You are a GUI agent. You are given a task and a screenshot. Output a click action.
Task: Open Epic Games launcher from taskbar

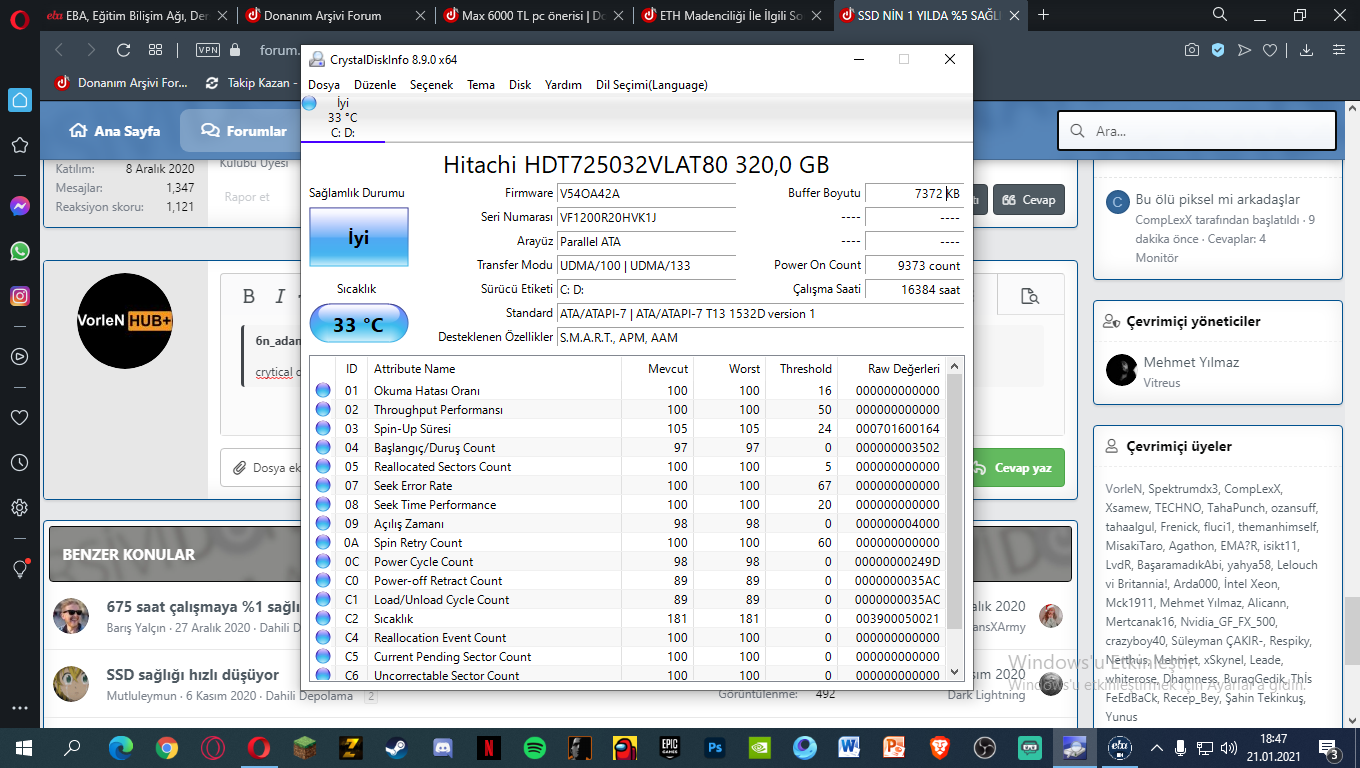click(x=669, y=747)
